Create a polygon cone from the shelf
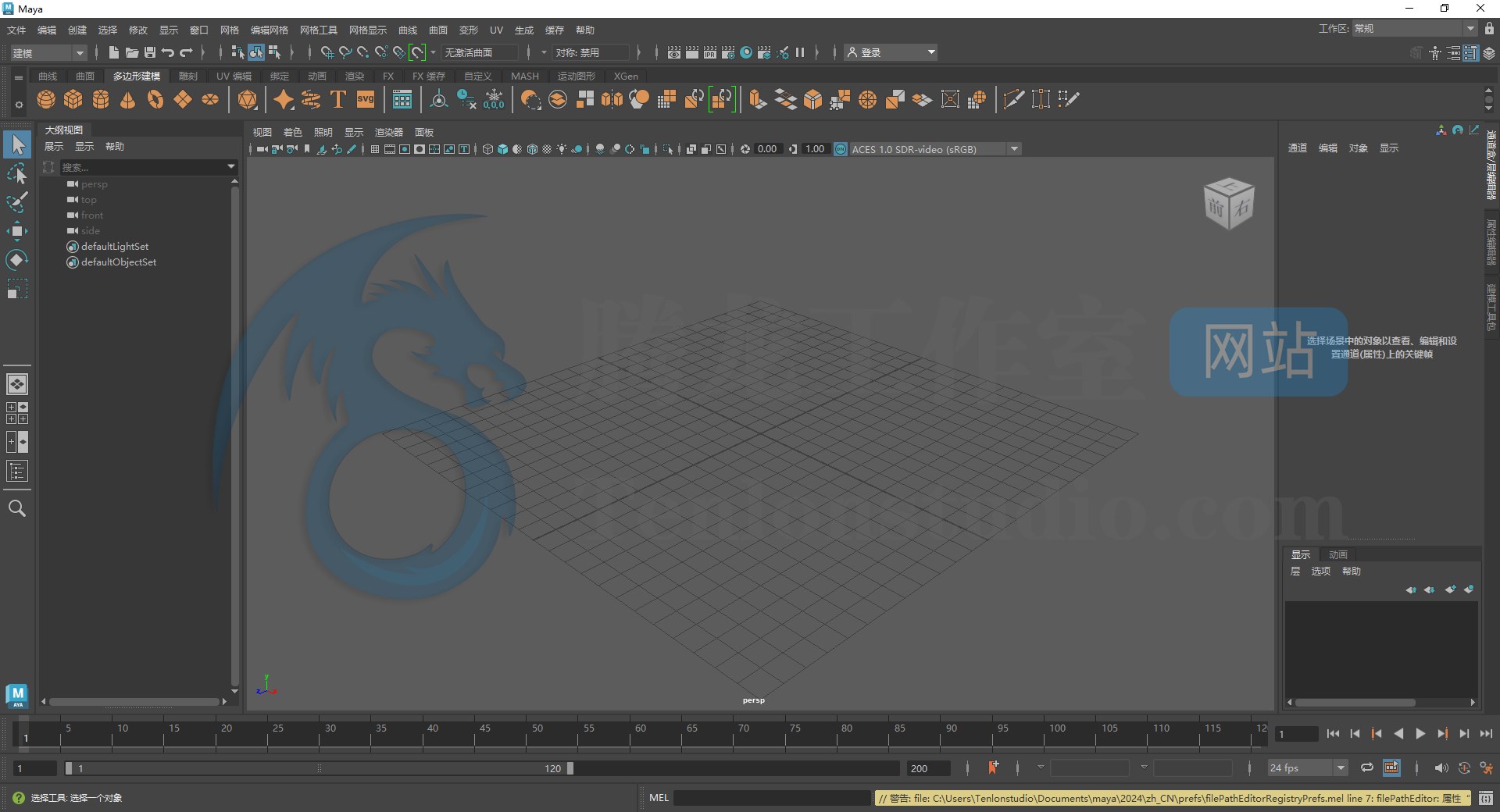 (128, 99)
